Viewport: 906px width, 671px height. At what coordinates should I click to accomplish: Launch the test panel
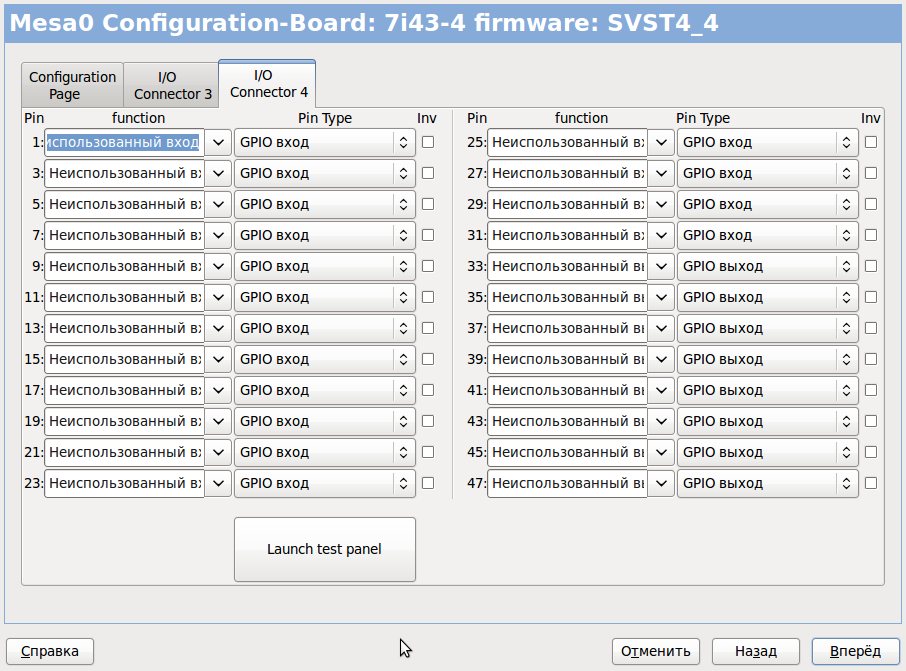pos(325,549)
